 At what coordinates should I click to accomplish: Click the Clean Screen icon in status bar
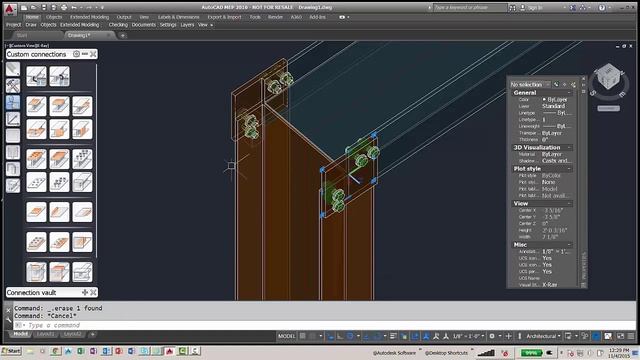[x=620, y=336]
